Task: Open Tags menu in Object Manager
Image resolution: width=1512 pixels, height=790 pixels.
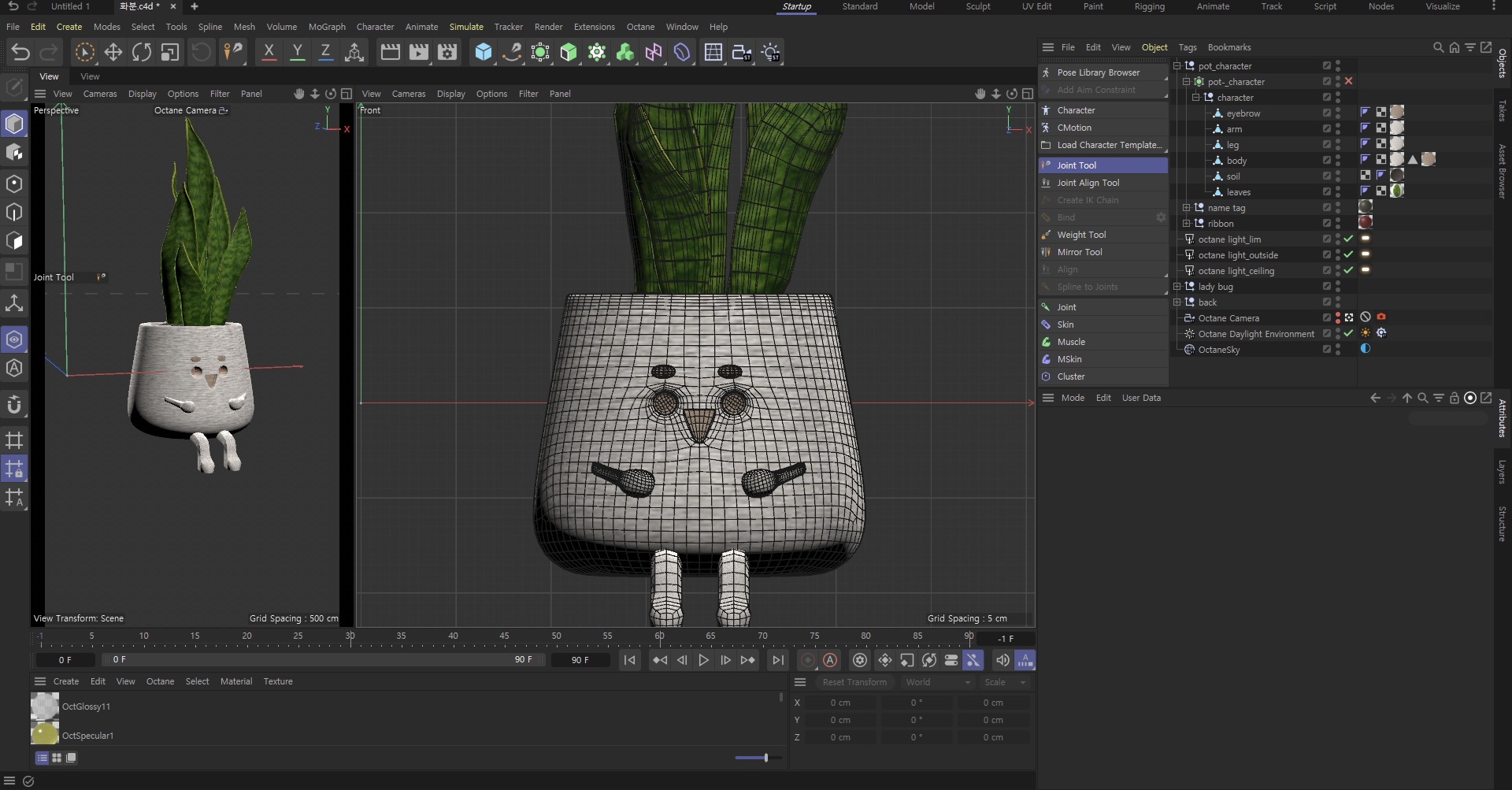Action: coord(1188,47)
